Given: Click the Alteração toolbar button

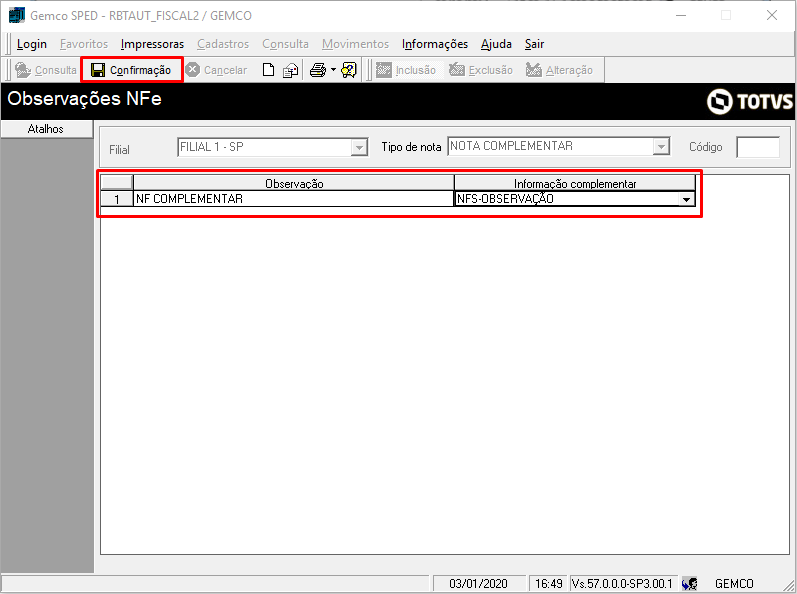Looking at the screenshot, I should pos(559,70).
